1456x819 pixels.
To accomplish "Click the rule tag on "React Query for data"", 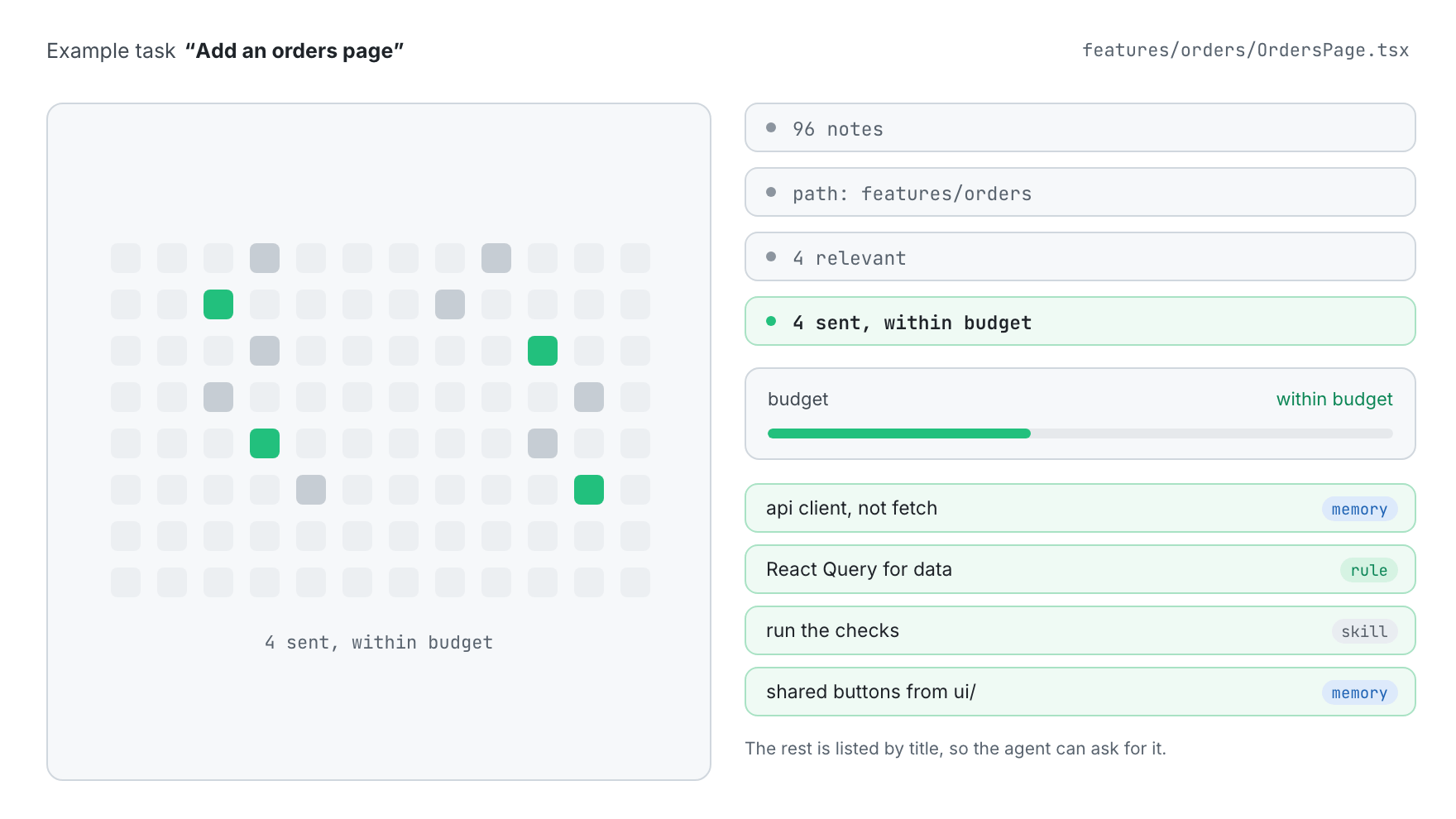I will (x=1369, y=570).
